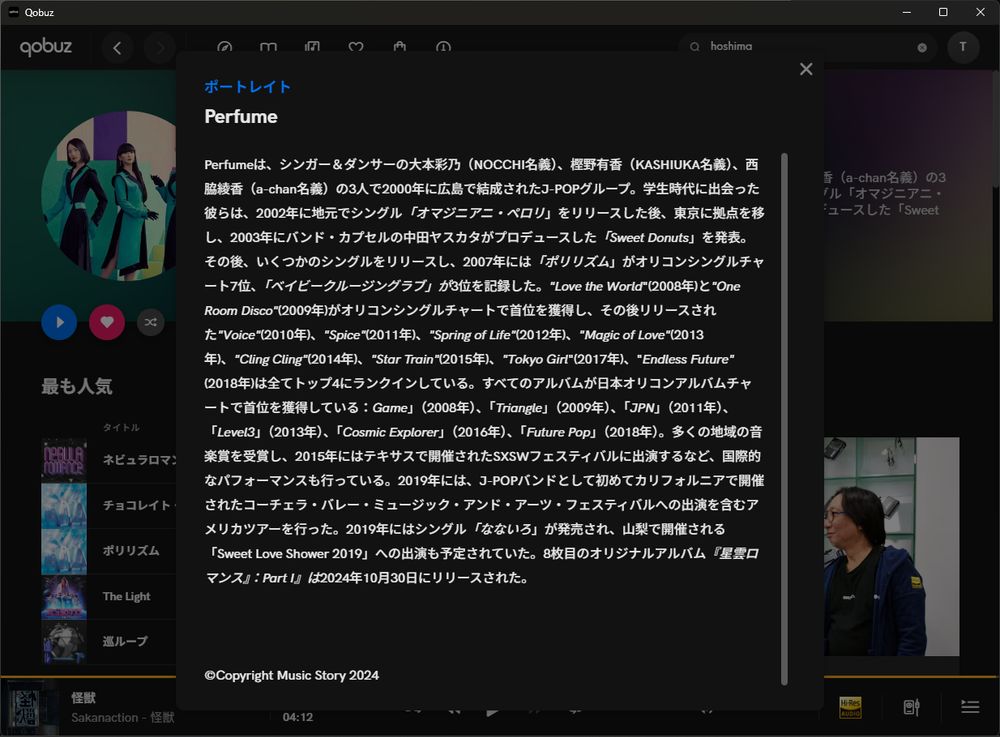Click the チョコレイト track cover thumbnail
This screenshot has height=737, width=1000.
point(64,506)
